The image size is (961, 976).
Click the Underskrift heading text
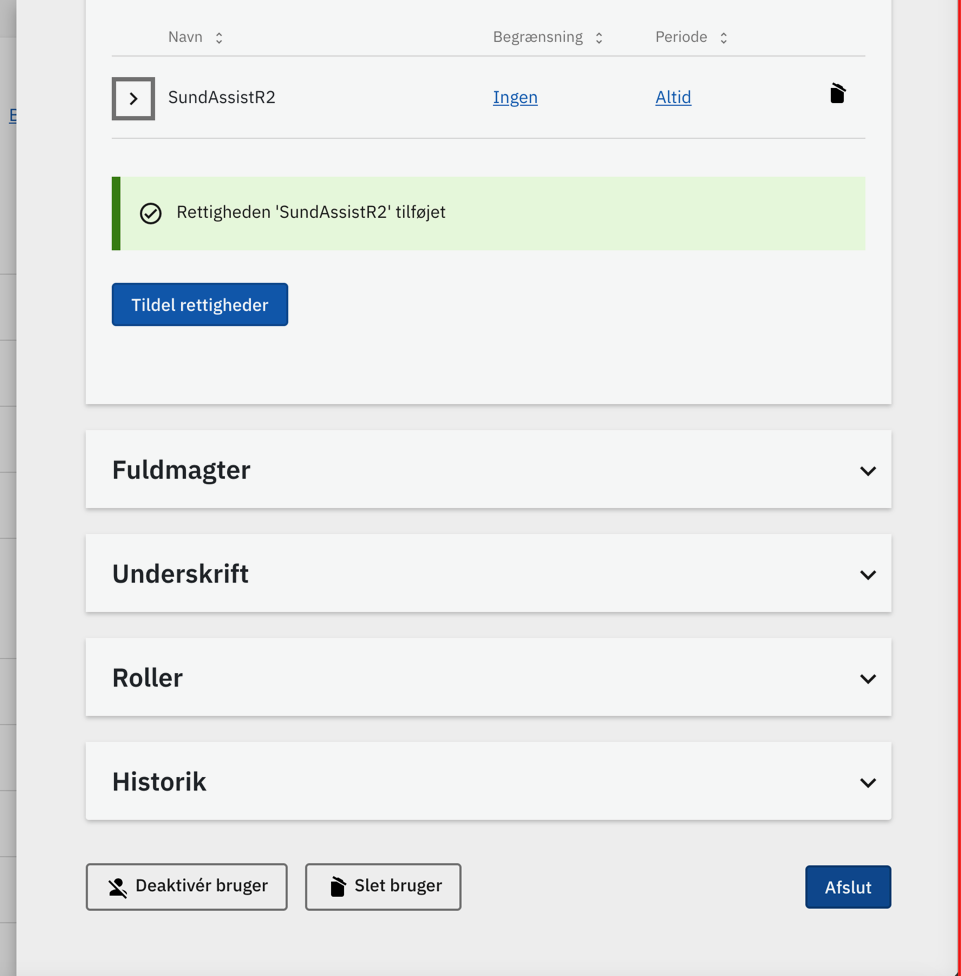pyautogui.click(x=180, y=574)
